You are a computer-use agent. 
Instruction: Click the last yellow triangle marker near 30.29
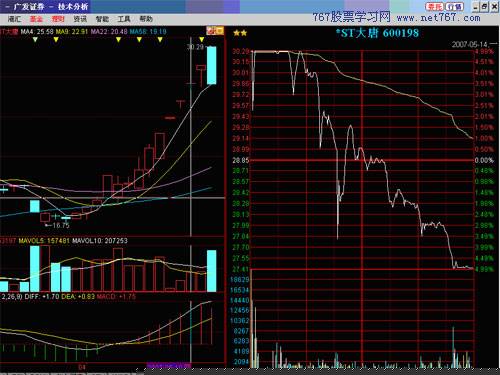tap(201, 40)
